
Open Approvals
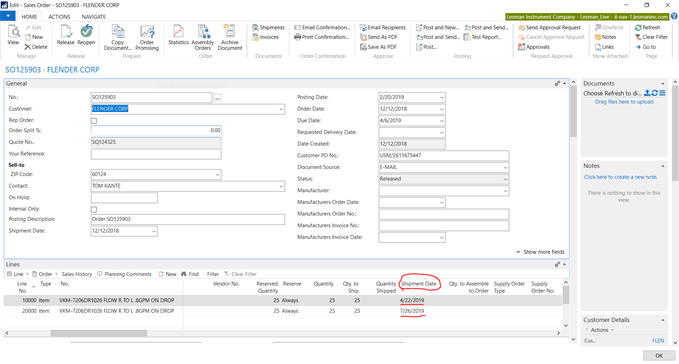point(534,47)
